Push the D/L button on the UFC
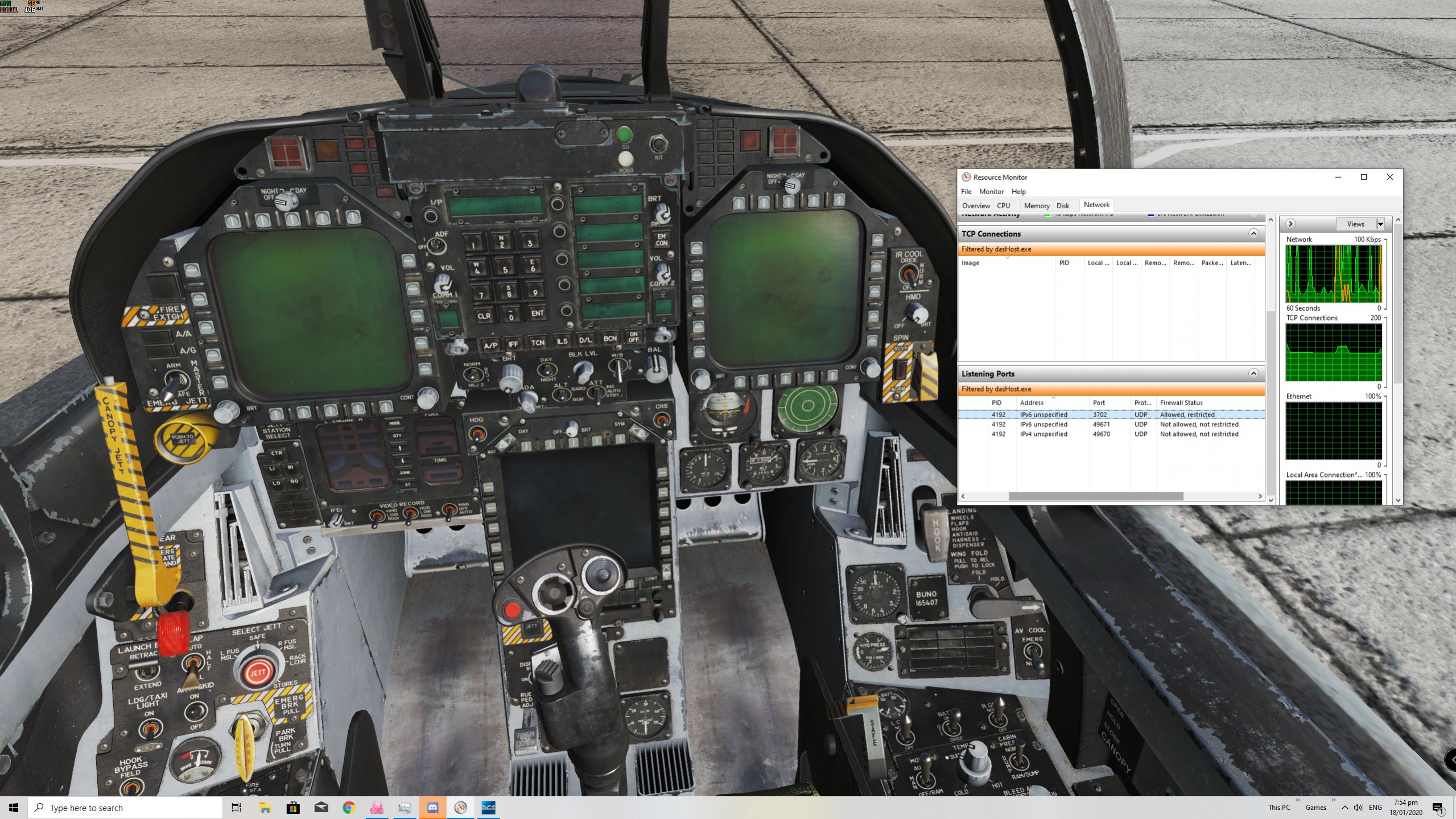The height and width of the screenshot is (819, 1456). [585, 340]
